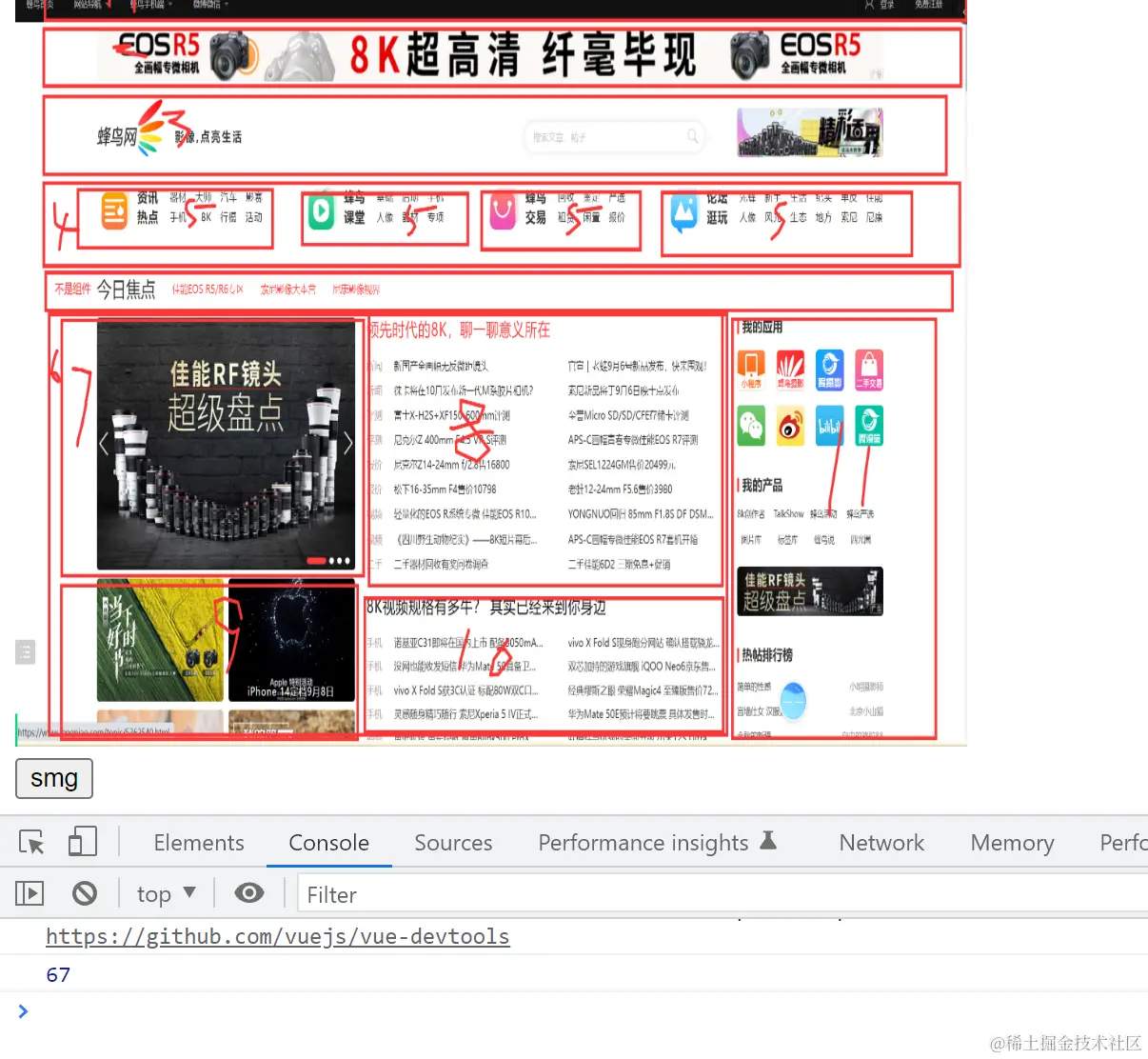Click the Apple 9月8日 event thumbnail
1148x1059 pixels.
click(x=291, y=640)
